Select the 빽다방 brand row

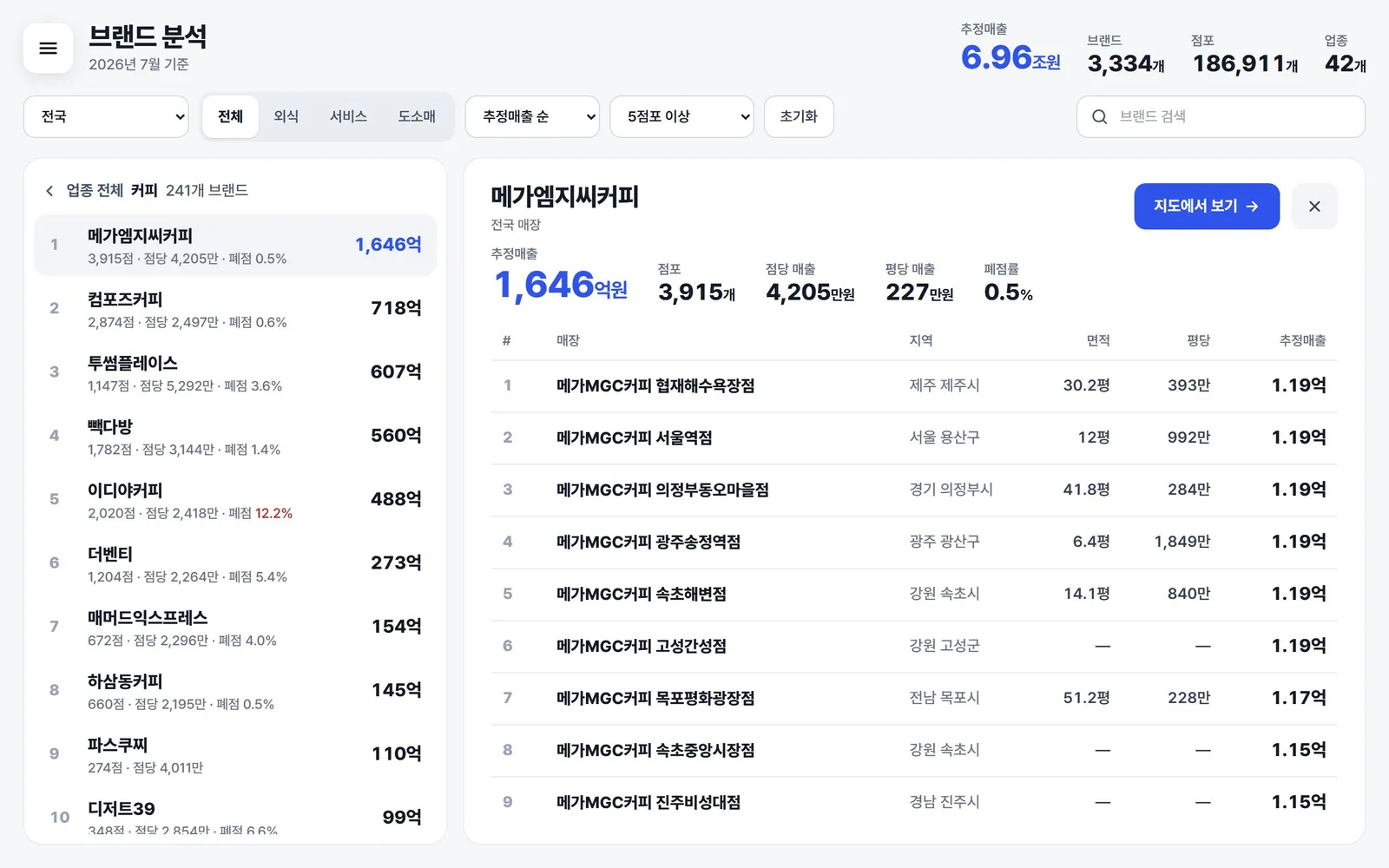(x=235, y=436)
